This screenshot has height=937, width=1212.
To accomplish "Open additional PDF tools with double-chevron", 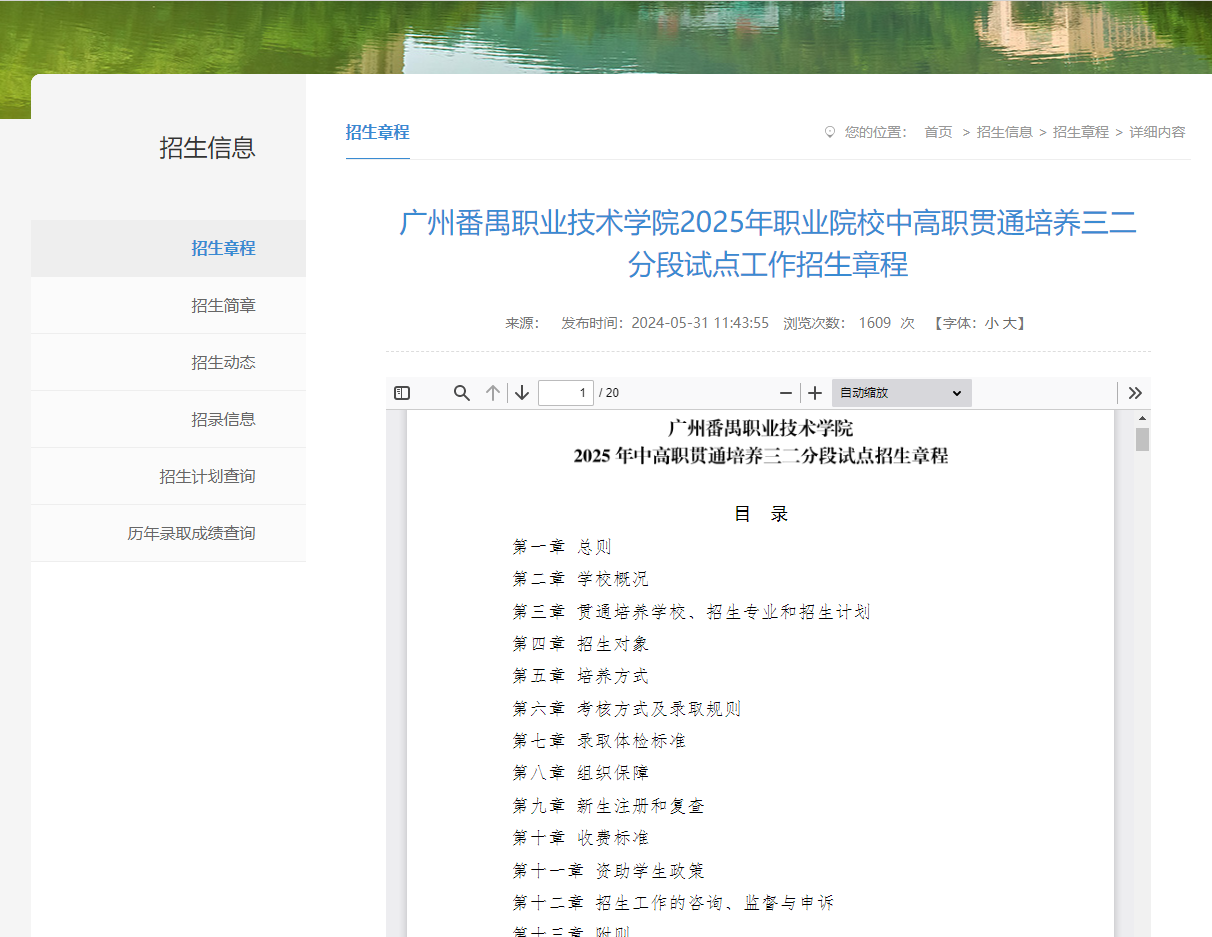I will tap(1135, 393).
